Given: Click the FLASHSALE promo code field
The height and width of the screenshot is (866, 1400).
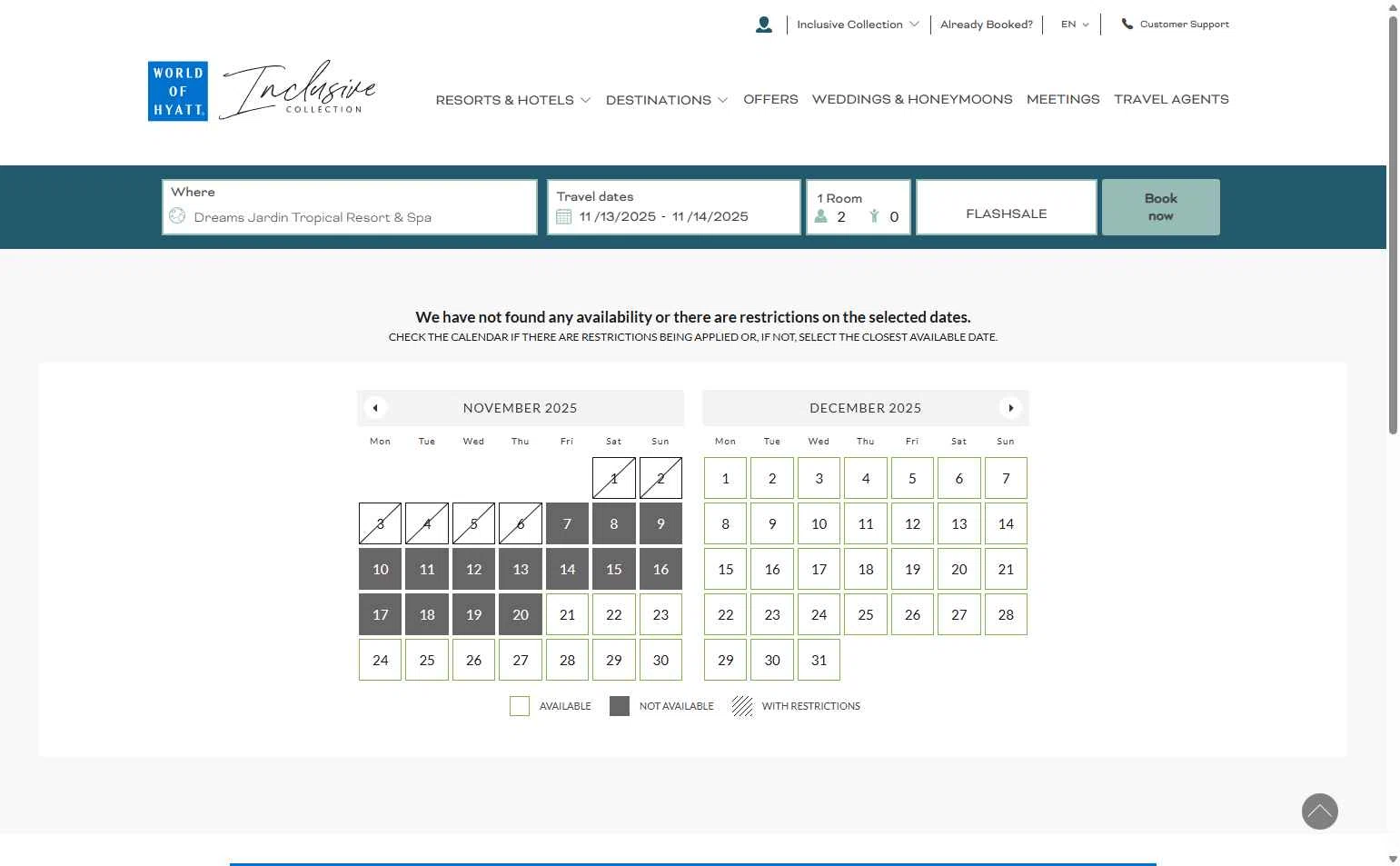Looking at the screenshot, I should click(x=1007, y=207).
